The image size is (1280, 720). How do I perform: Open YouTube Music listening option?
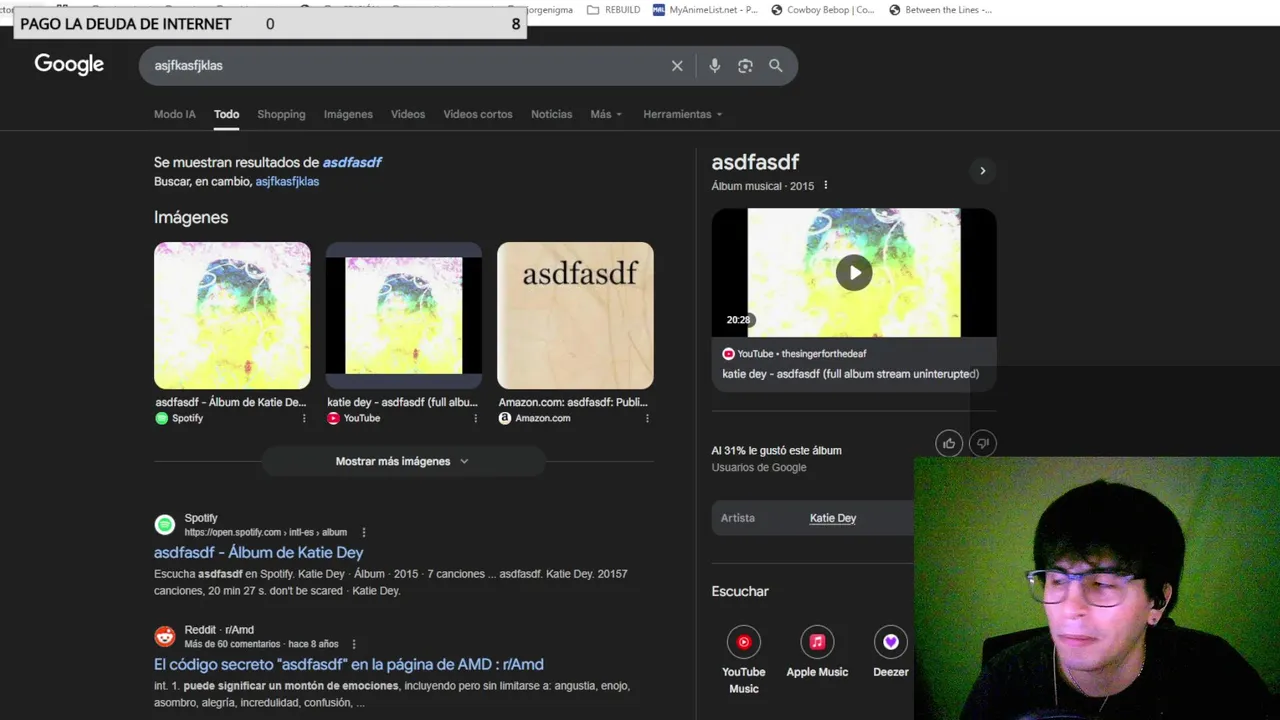(x=743, y=659)
